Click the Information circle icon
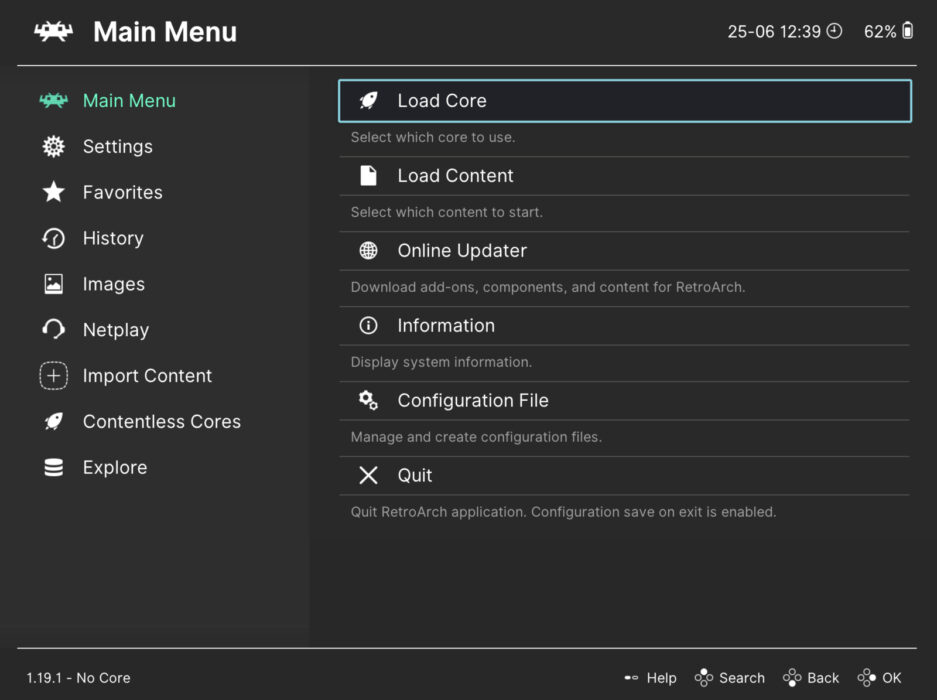 pyautogui.click(x=368, y=325)
